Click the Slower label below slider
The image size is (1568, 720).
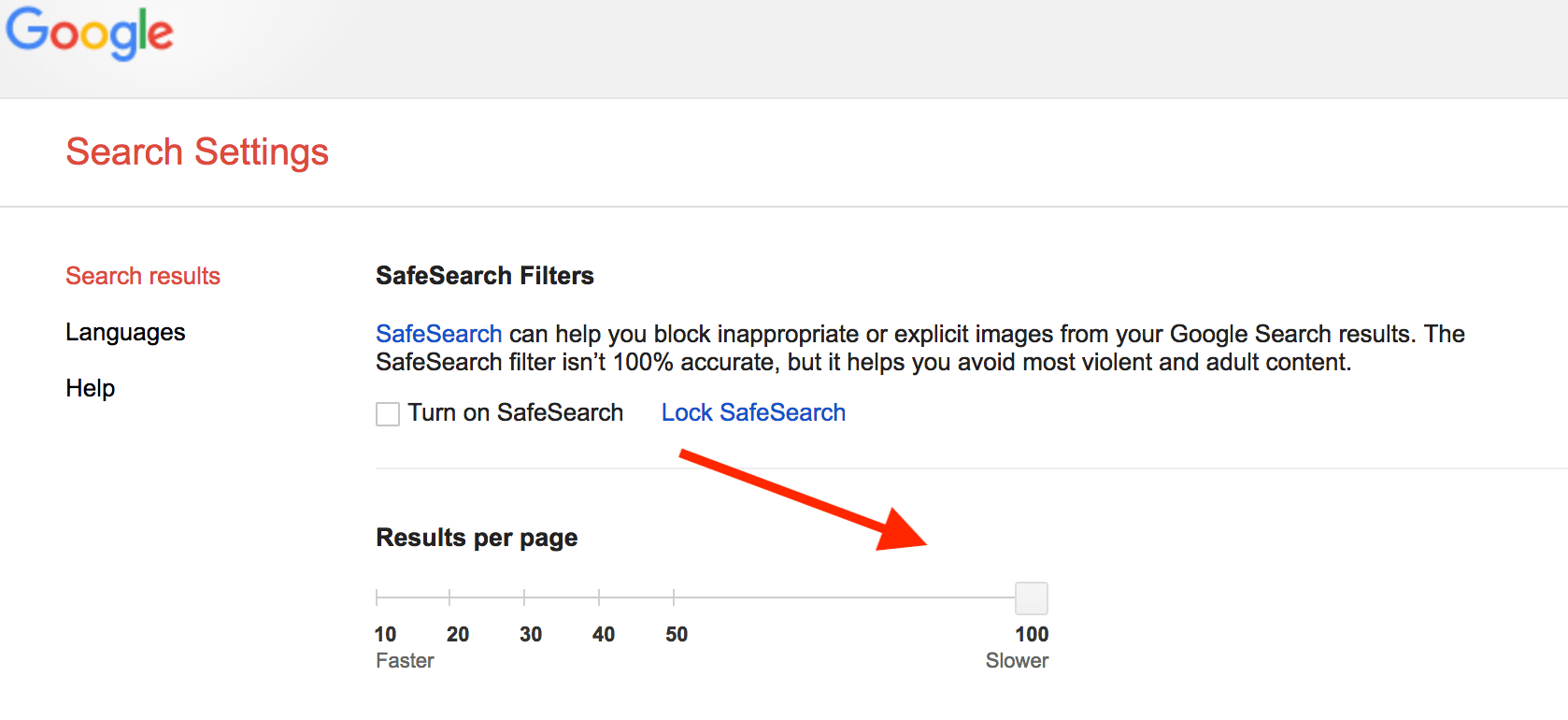pyautogui.click(x=1017, y=660)
